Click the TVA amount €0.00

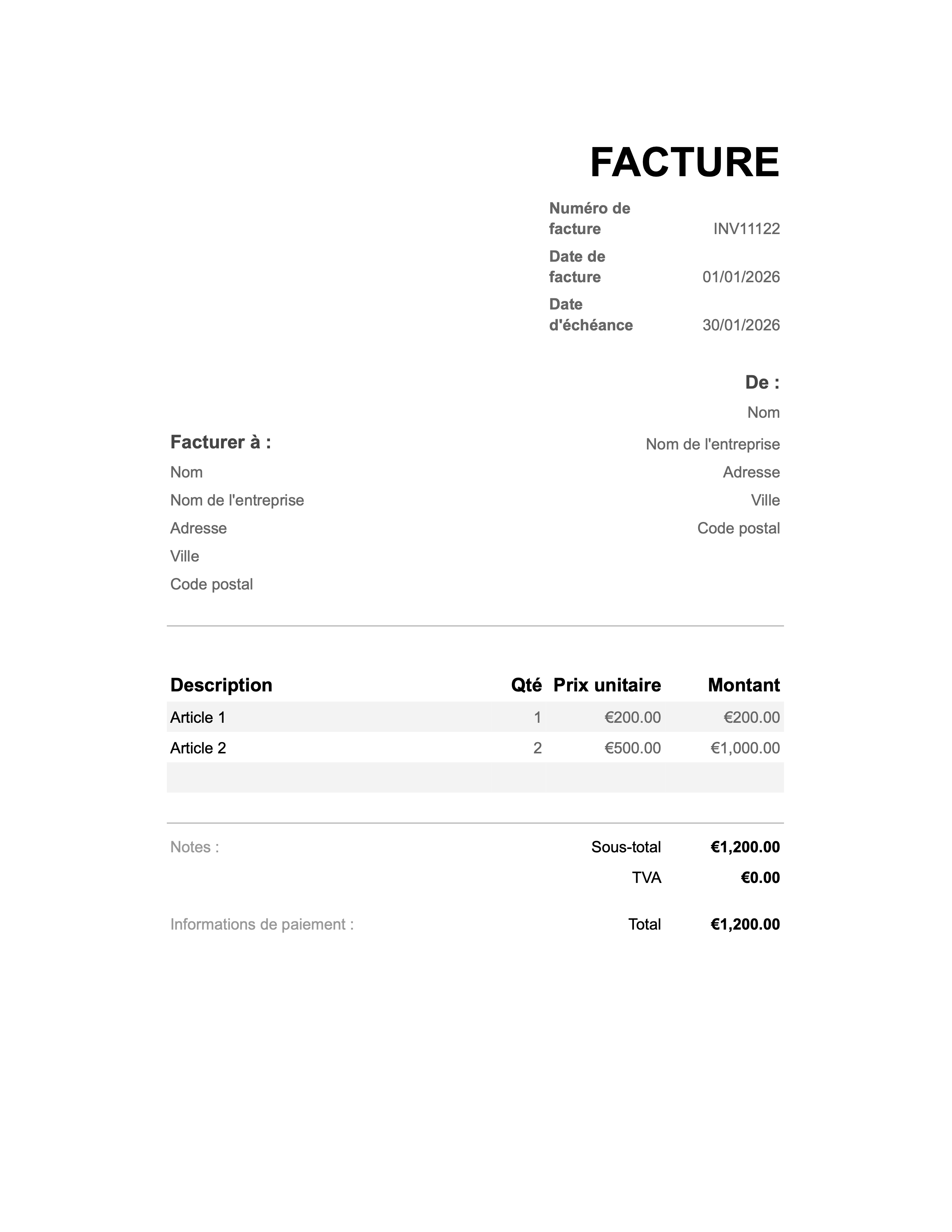pyautogui.click(x=760, y=878)
